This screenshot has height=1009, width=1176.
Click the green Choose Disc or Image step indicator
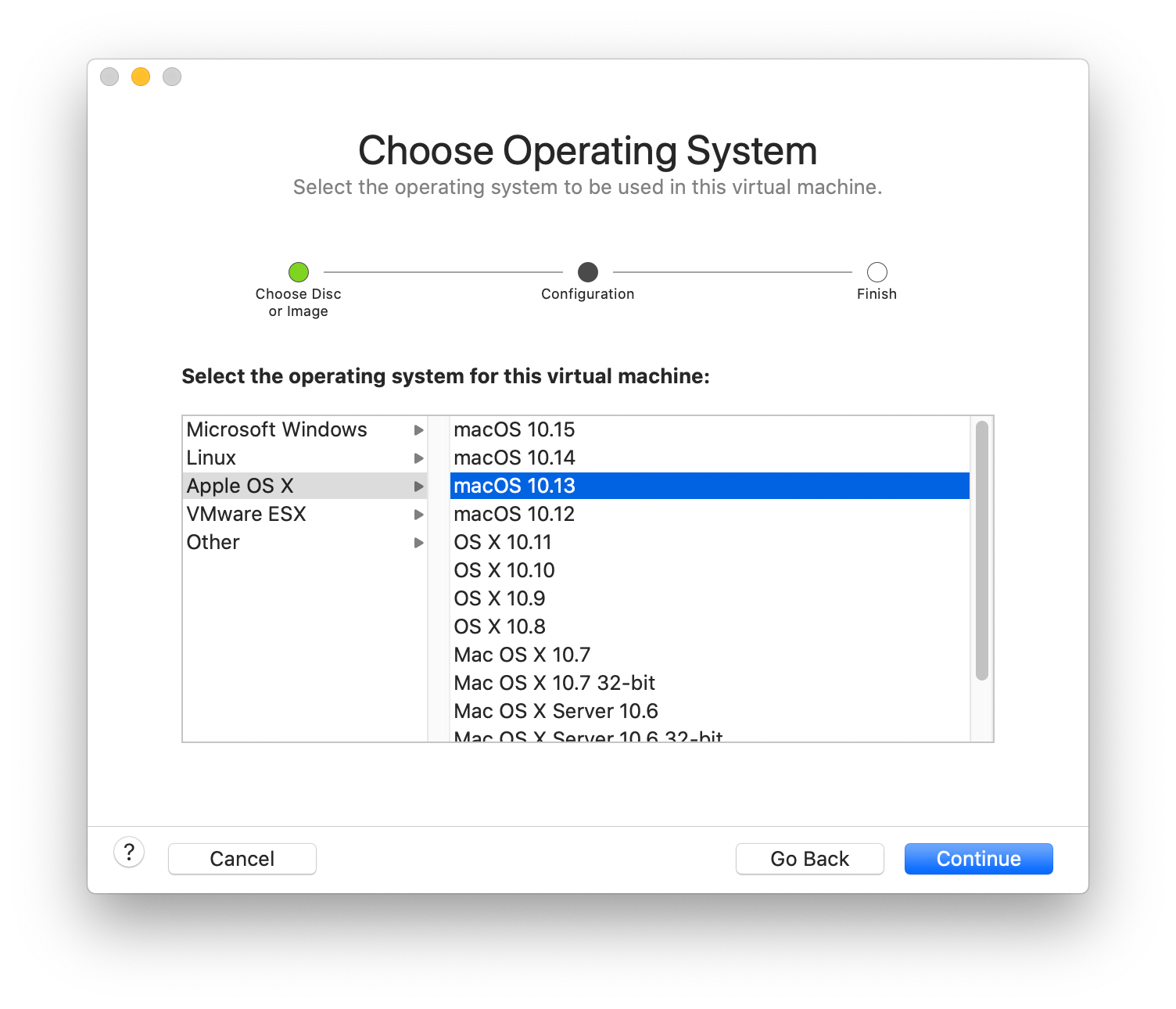coord(298,273)
